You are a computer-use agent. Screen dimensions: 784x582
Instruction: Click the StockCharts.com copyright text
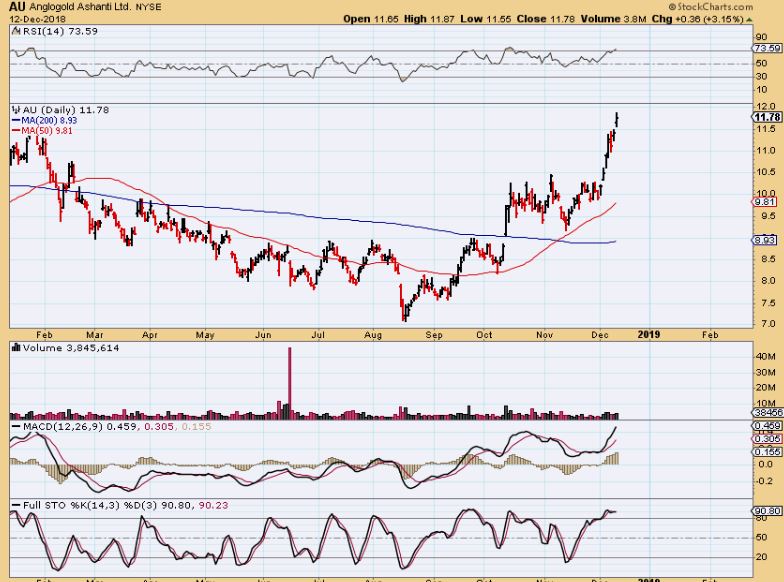(x=710, y=6)
